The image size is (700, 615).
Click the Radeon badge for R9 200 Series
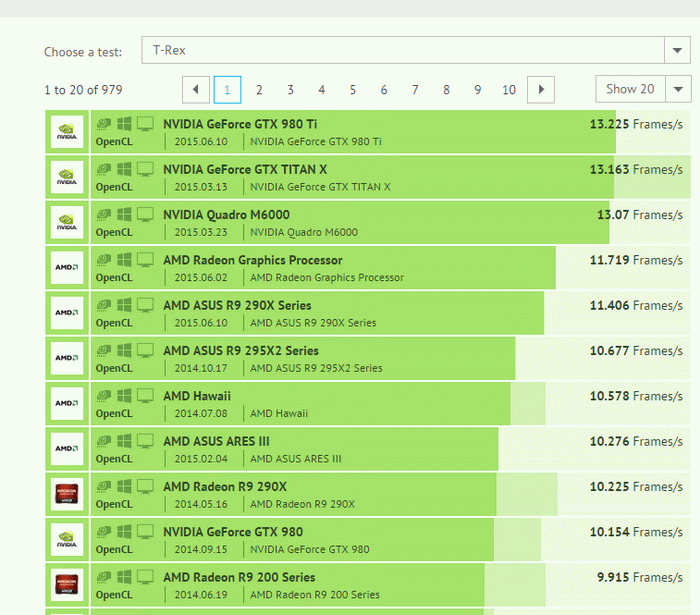click(67, 585)
